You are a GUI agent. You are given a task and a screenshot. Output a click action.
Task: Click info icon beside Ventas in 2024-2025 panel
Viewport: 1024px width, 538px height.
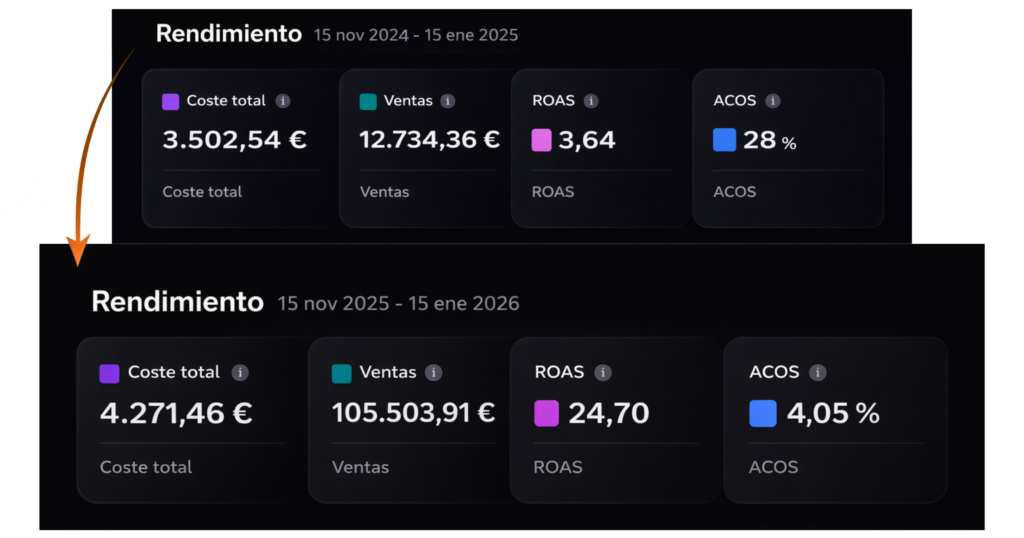point(448,101)
